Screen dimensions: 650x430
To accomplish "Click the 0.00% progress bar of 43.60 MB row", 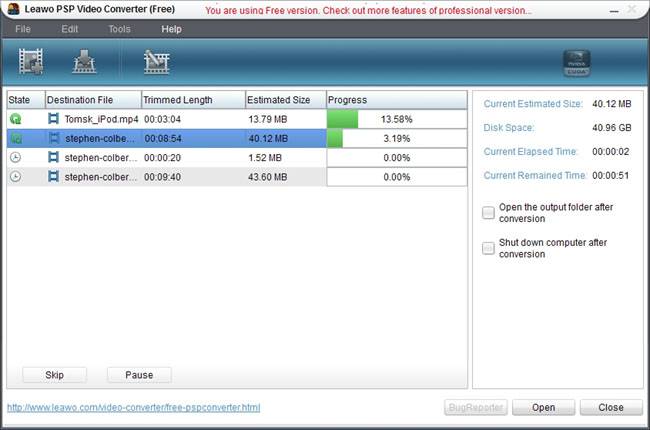I will pos(397,177).
